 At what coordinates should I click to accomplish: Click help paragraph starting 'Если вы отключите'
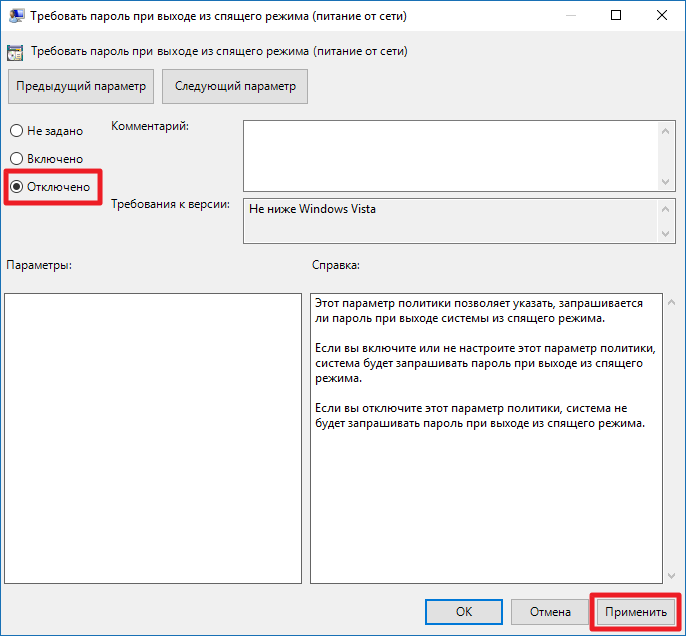pyautogui.click(x=480, y=416)
